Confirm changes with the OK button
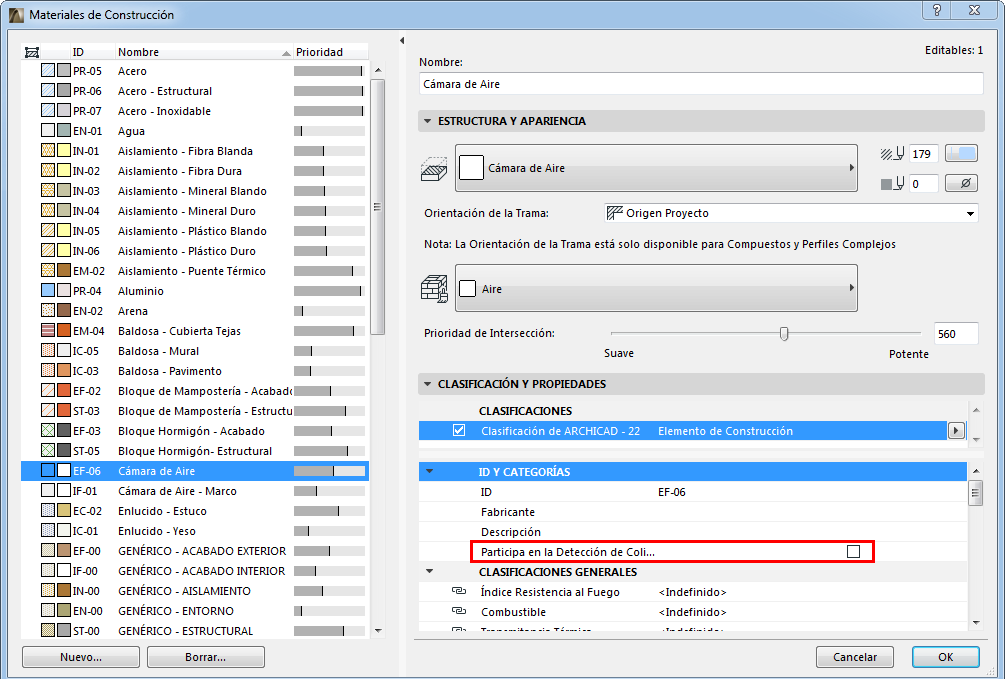The image size is (1005, 679). click(944, 657)
